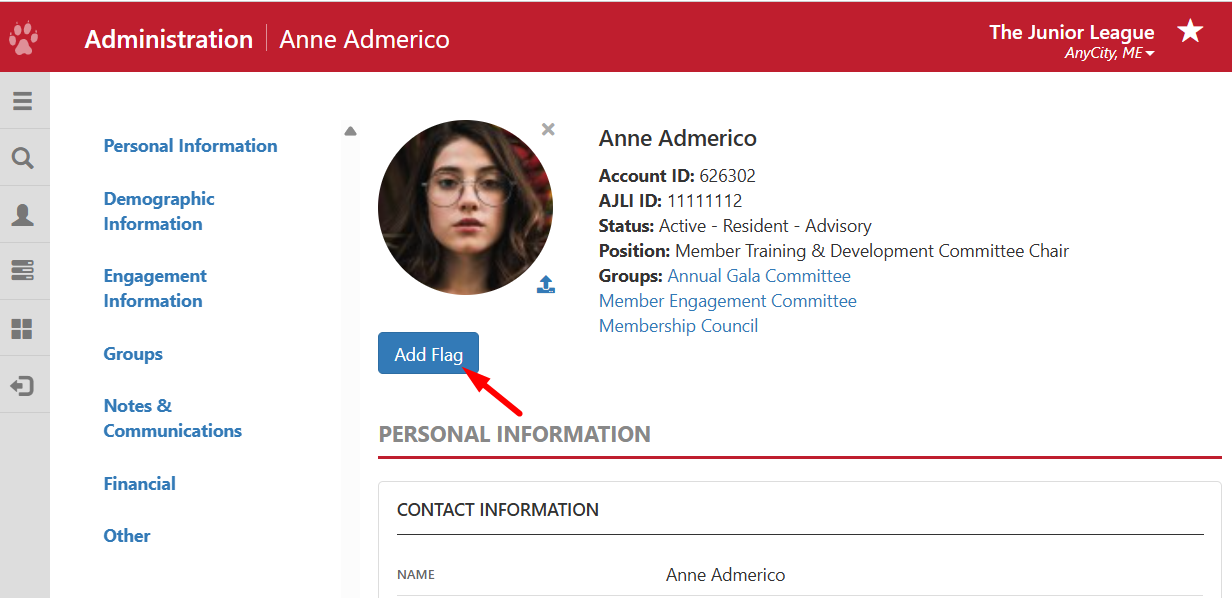
Task: Click the person profile sidebar icon
Action: pyautogui.click(x=22, y=214)
